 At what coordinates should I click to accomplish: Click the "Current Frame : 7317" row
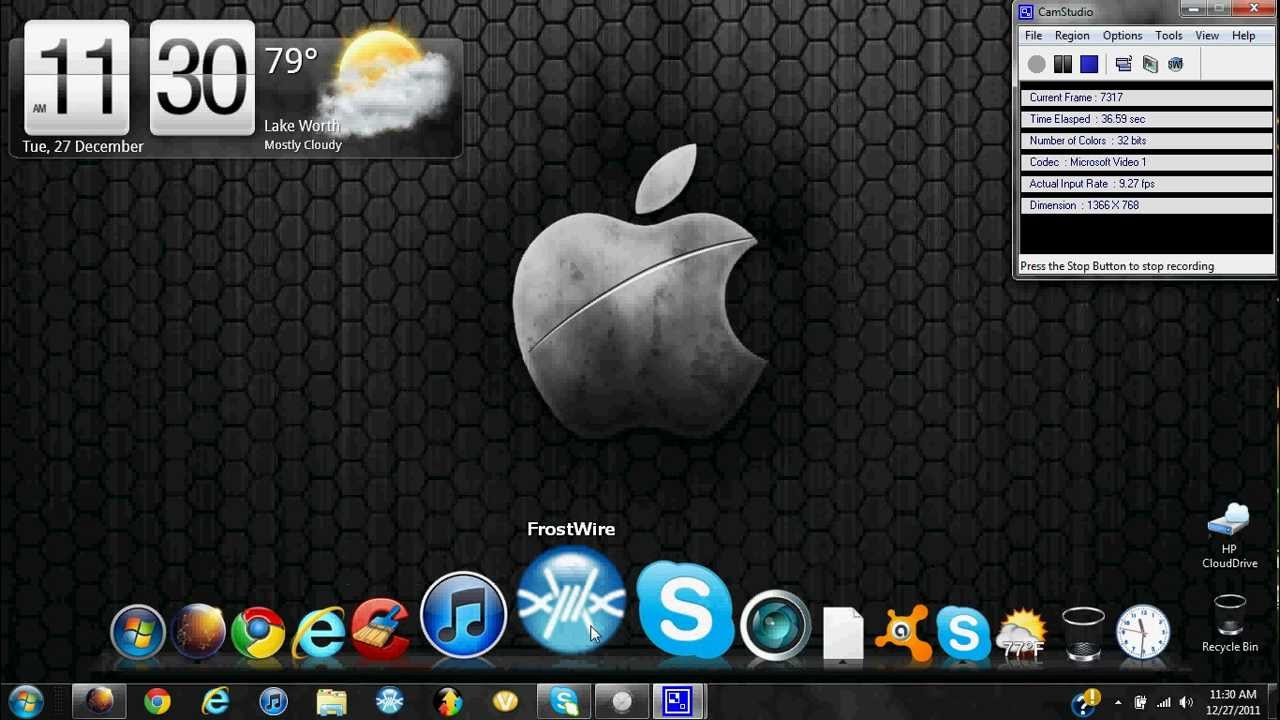click(1146, 98)
